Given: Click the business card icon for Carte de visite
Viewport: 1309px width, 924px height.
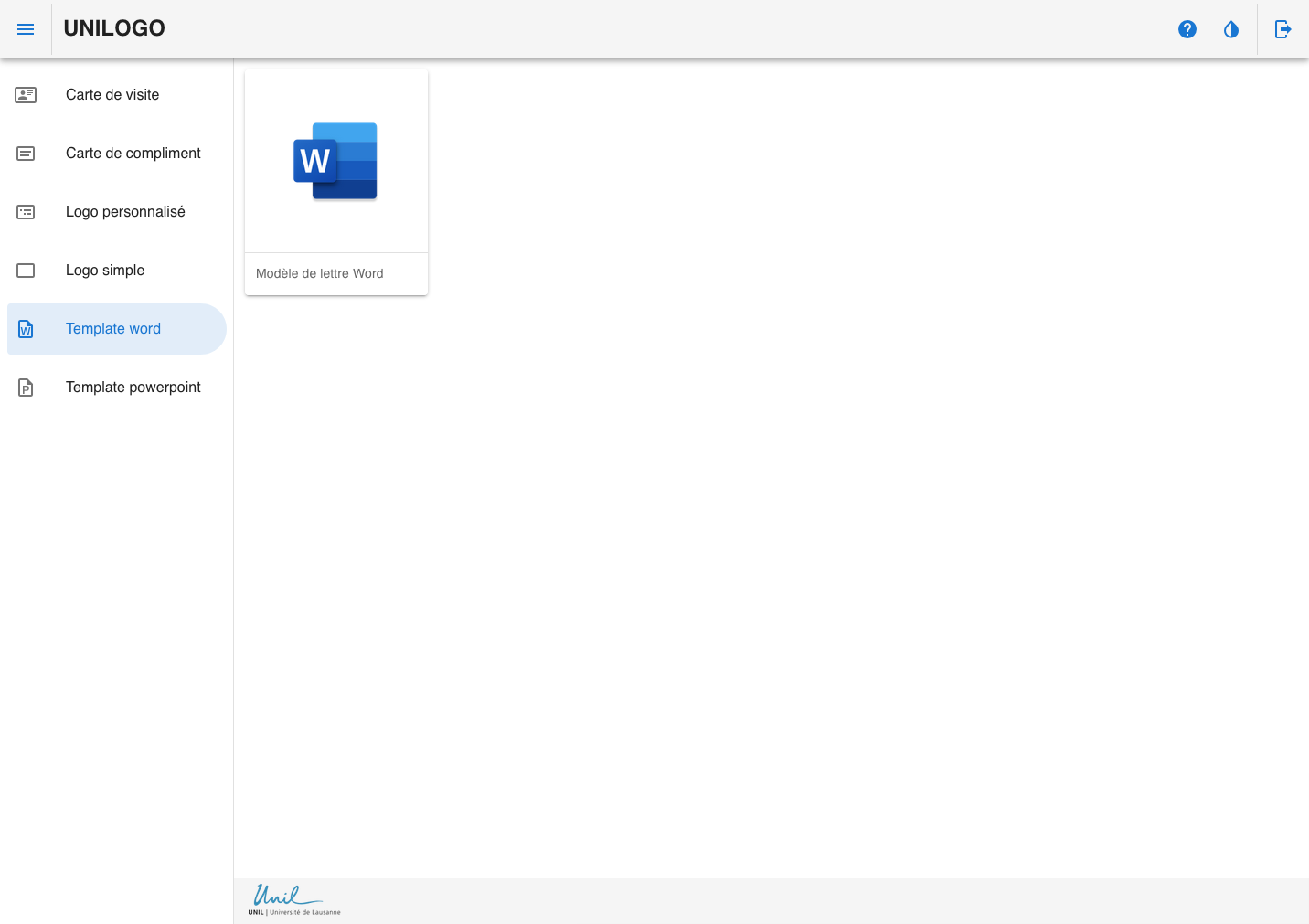Looking at the screenshot, I should coord(26,95).
